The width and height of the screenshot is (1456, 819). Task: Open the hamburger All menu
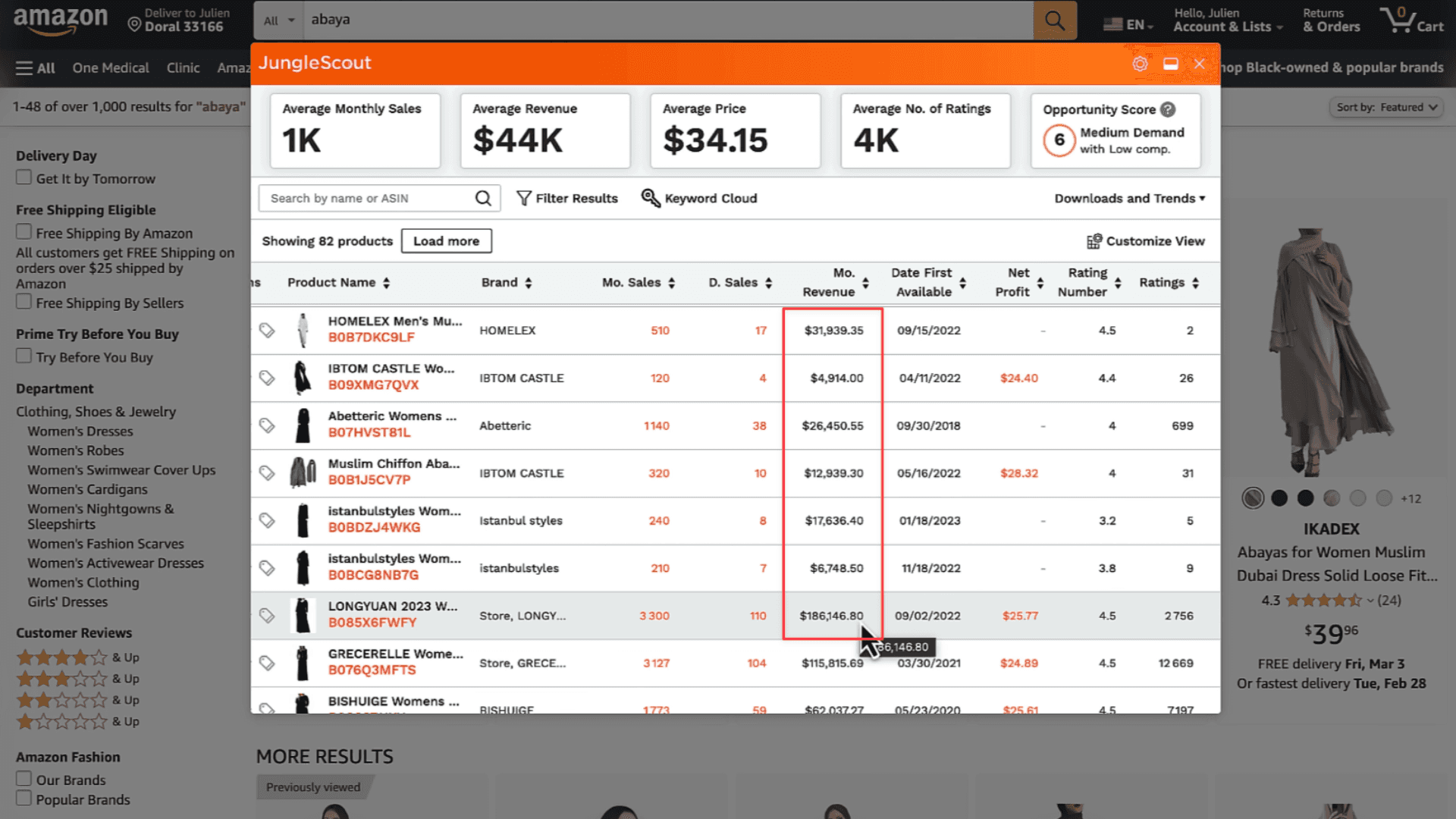[36, 68]
